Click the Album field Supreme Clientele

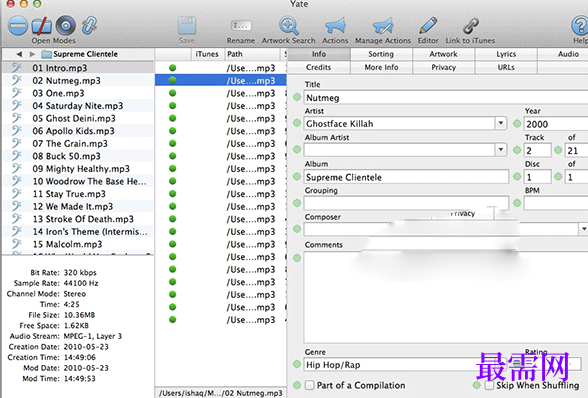406,177
